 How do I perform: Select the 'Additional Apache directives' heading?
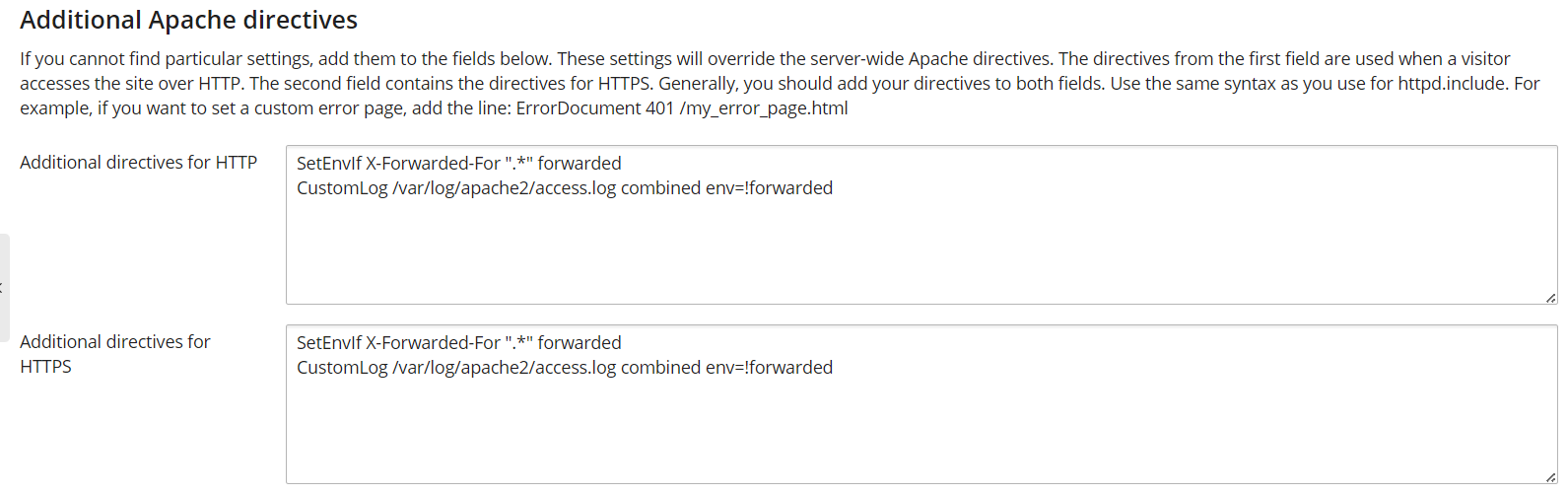click(x=188, y=20)
